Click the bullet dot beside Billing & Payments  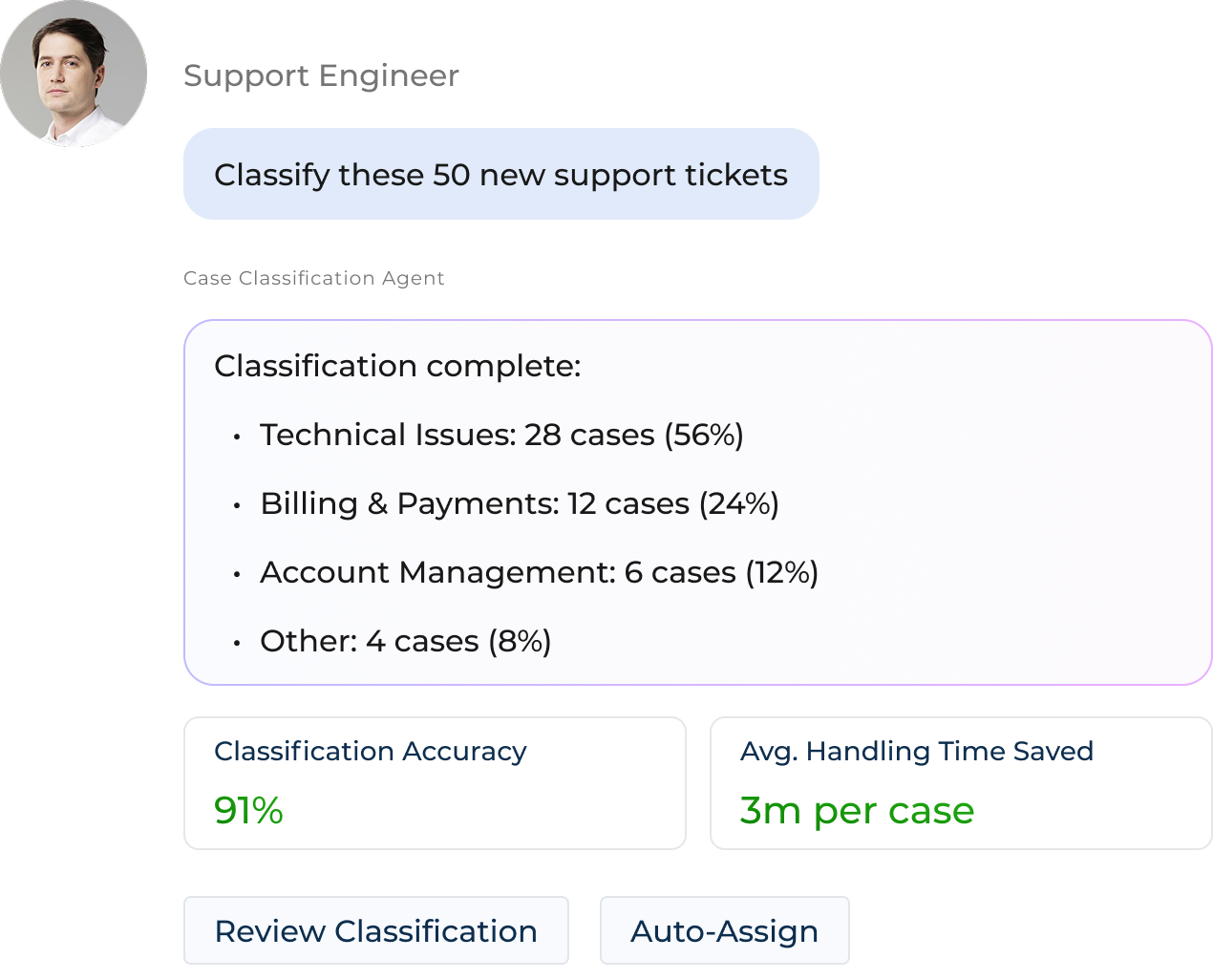(x=237, y=506)
